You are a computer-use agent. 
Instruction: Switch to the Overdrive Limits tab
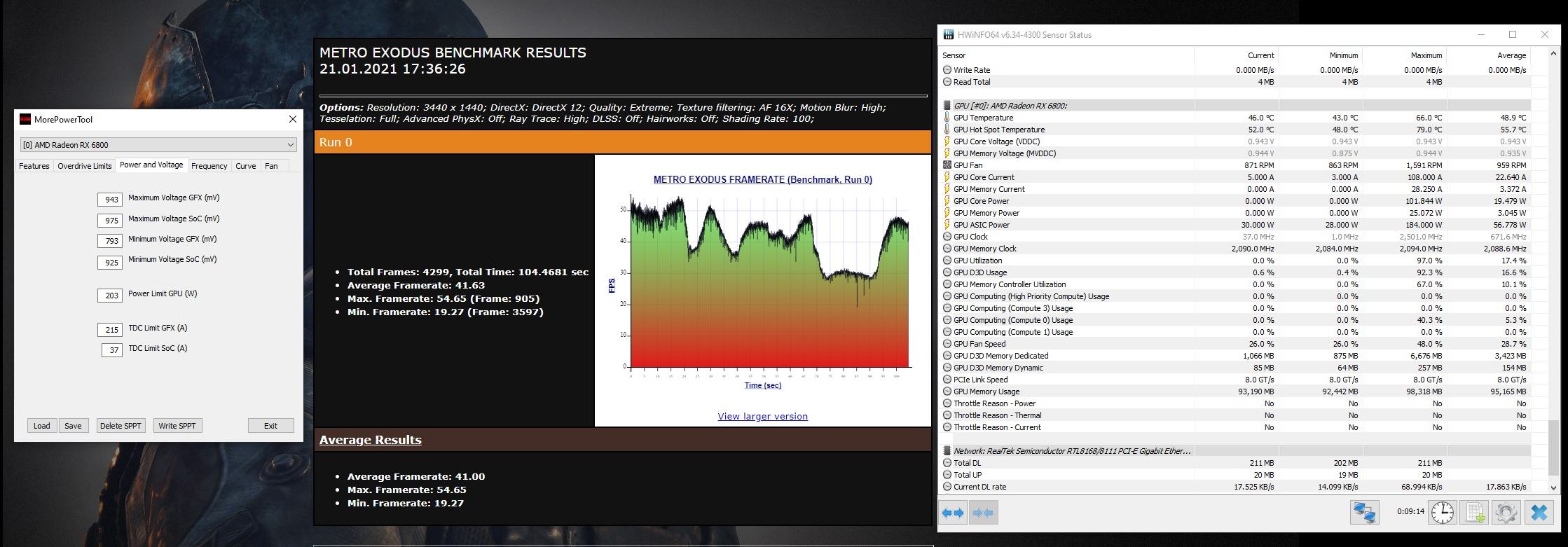click(x=85, y=166)
